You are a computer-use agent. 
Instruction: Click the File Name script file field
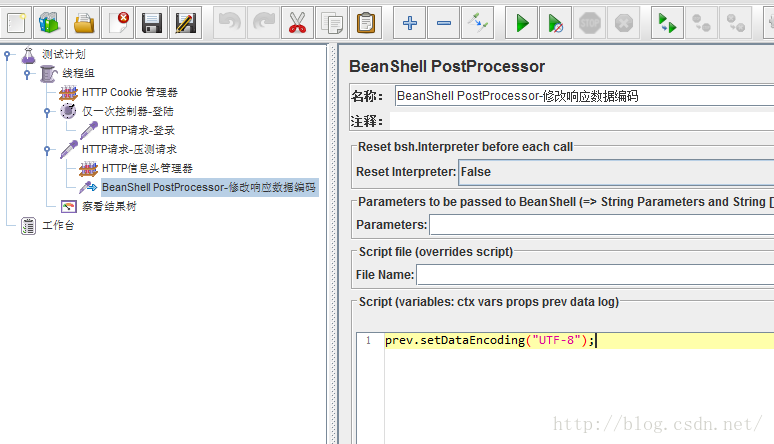click(594, 274)
